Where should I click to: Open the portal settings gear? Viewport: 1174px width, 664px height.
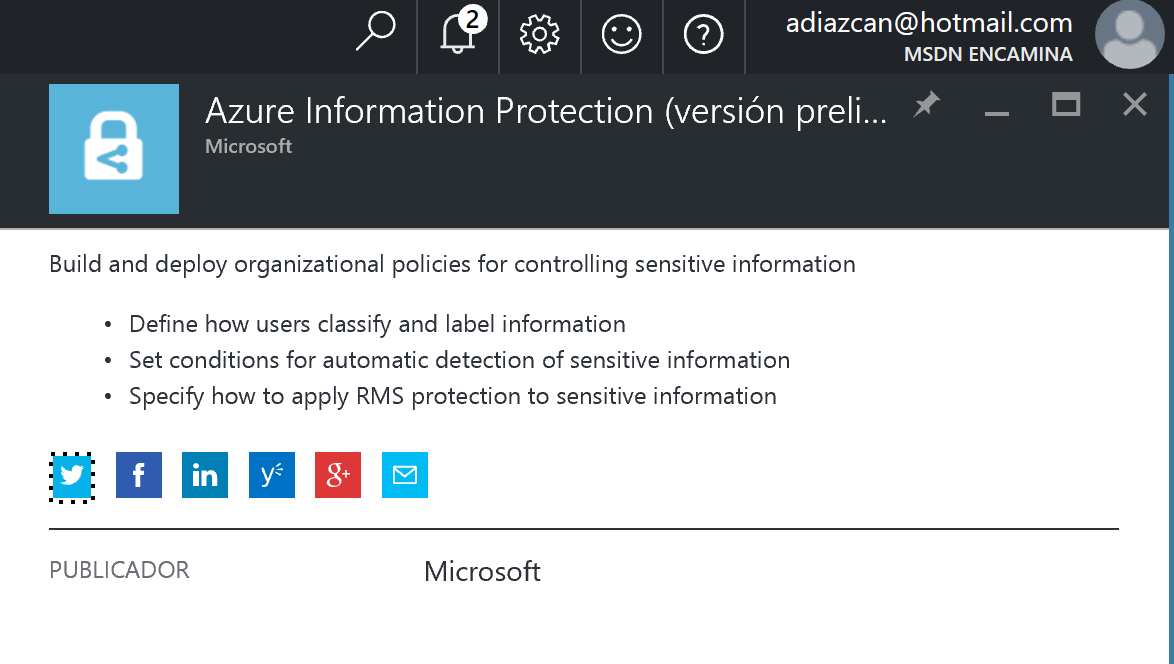point(539,33)
